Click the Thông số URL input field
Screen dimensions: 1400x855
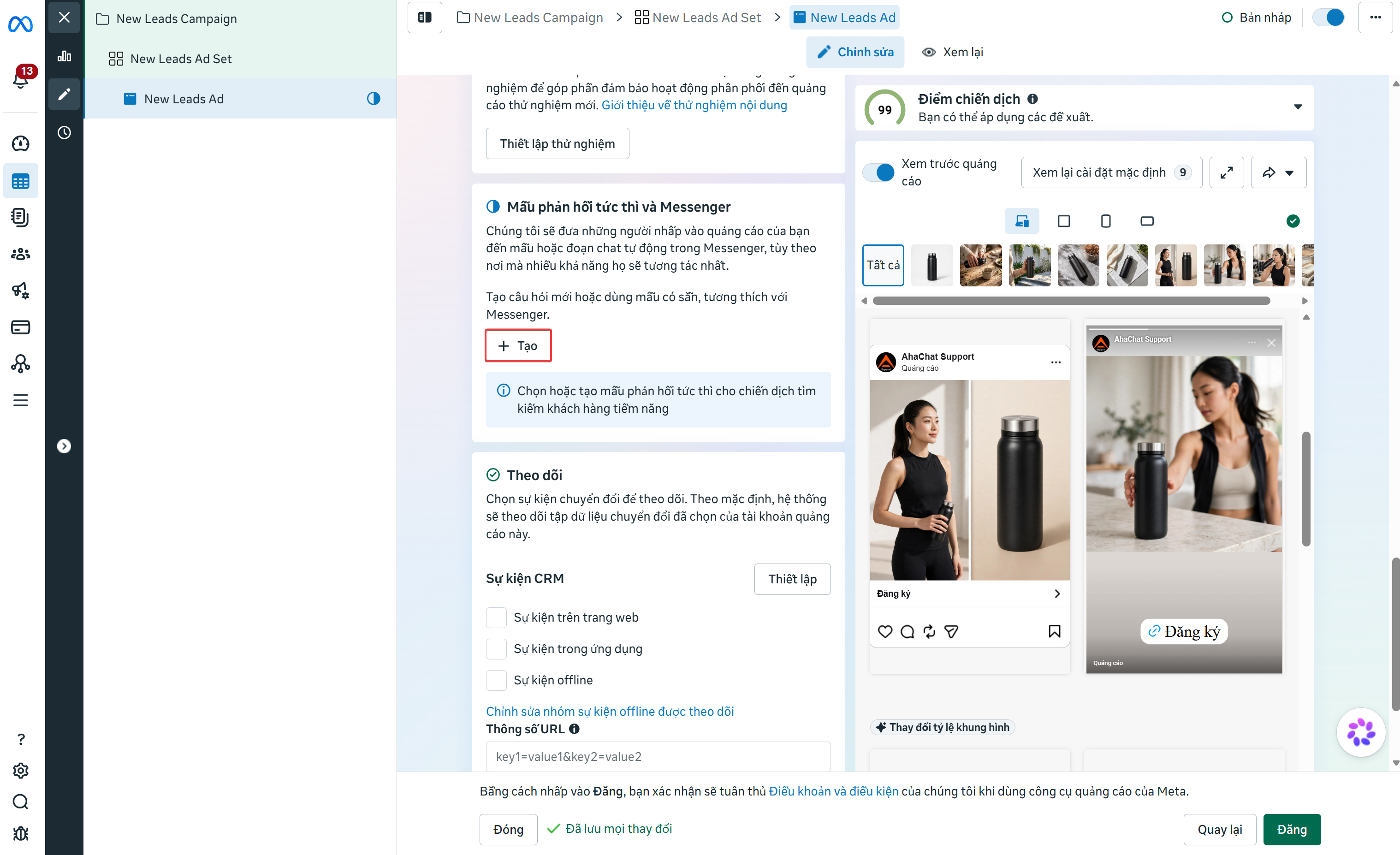click(x=658, y=757)
